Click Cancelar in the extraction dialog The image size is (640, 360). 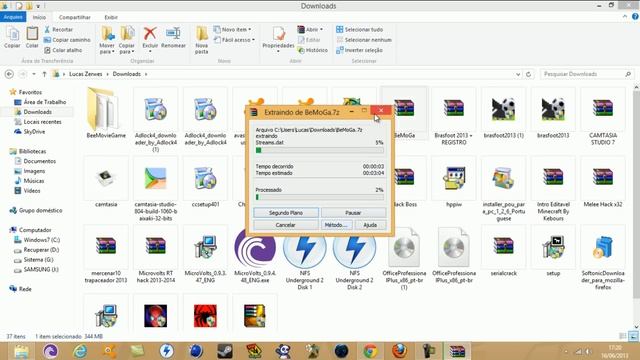(286, 225)
